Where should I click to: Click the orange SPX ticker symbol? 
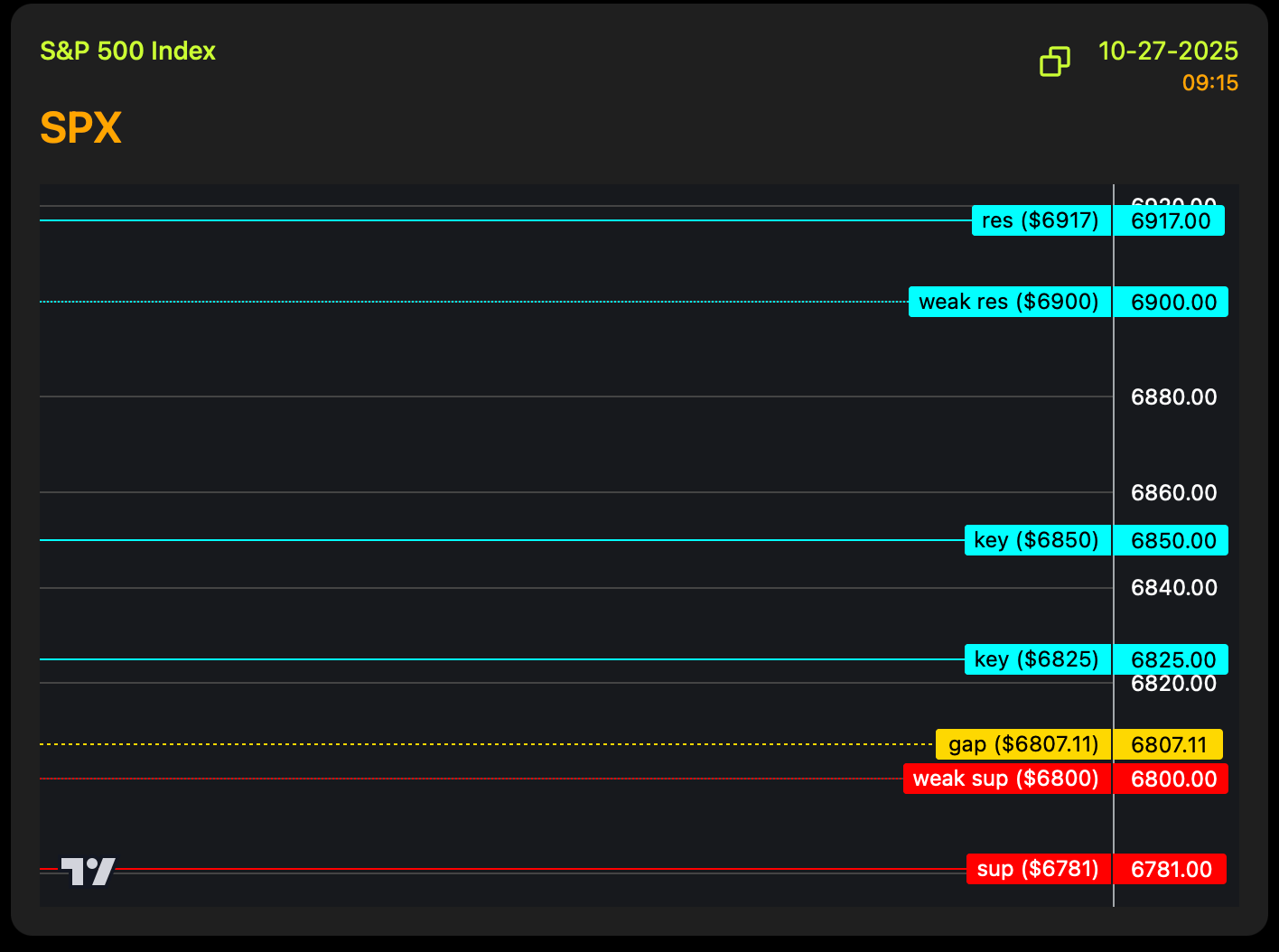pyautogui.click(x=80, y=128)
